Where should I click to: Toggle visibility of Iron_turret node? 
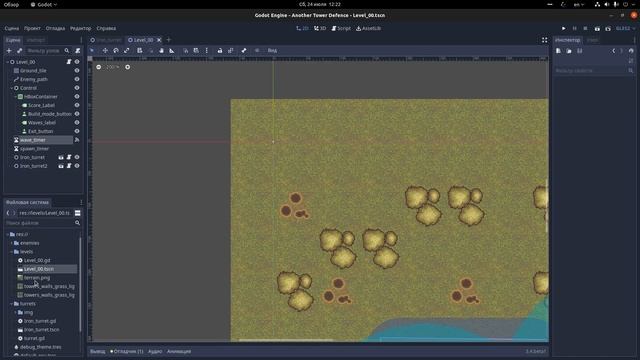click(x=77, y=157)
